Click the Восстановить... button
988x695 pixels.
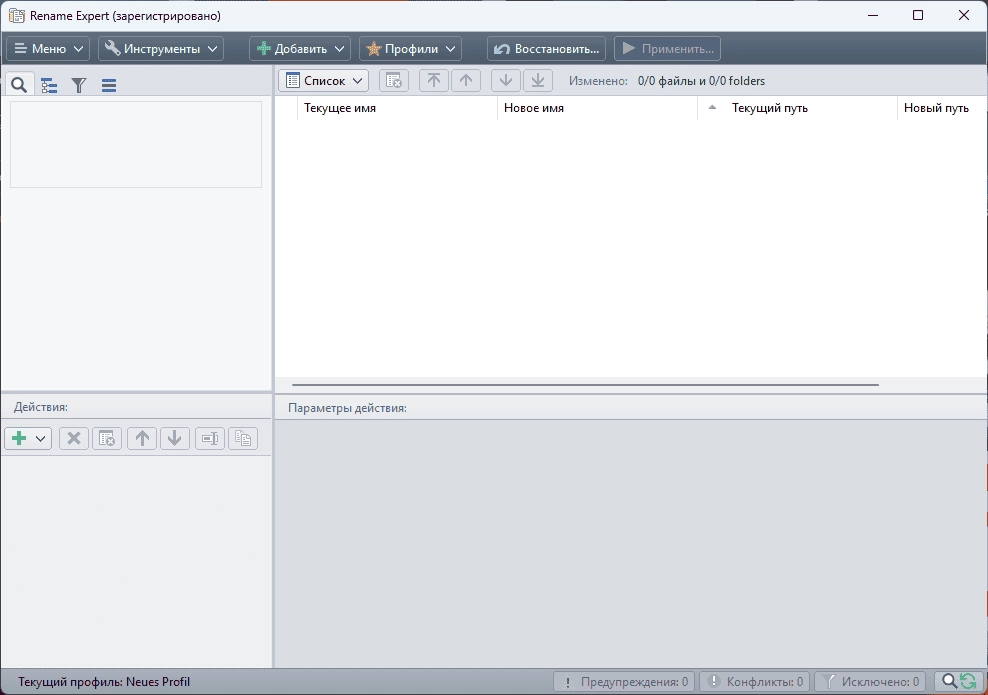[x=546, y=49]
